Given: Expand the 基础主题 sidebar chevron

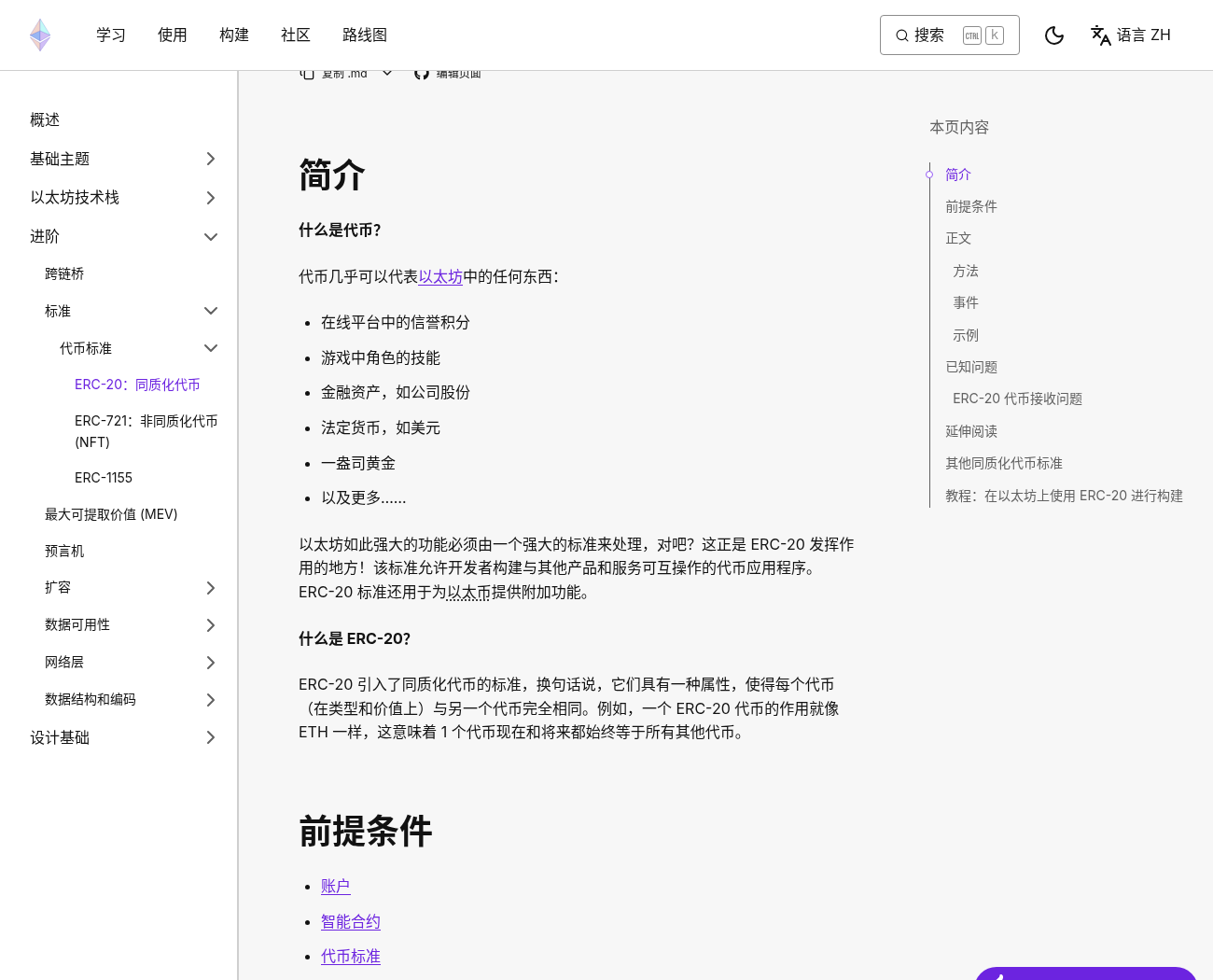Looking at the screenshot, I should [x=211, y=159].
